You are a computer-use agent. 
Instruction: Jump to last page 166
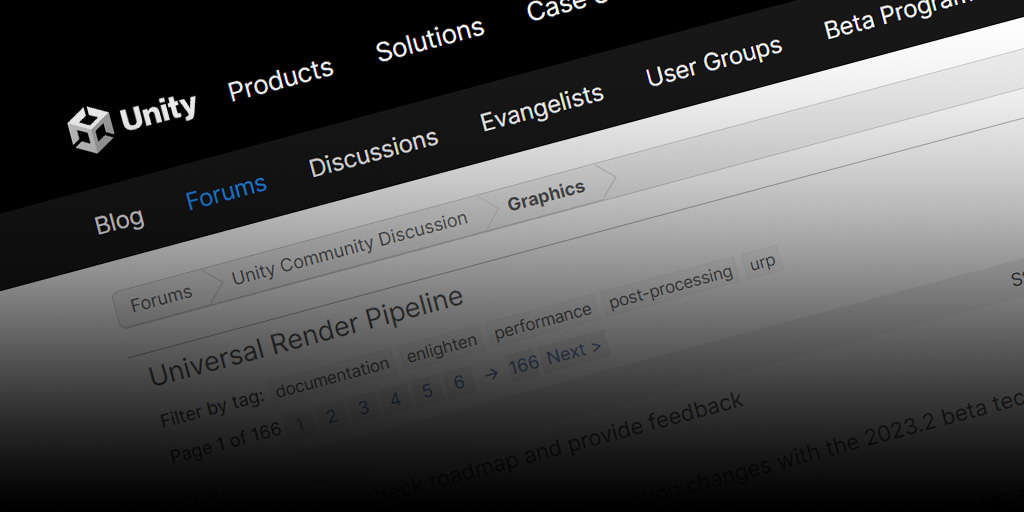pyautogui.click(x=523, y=364)
